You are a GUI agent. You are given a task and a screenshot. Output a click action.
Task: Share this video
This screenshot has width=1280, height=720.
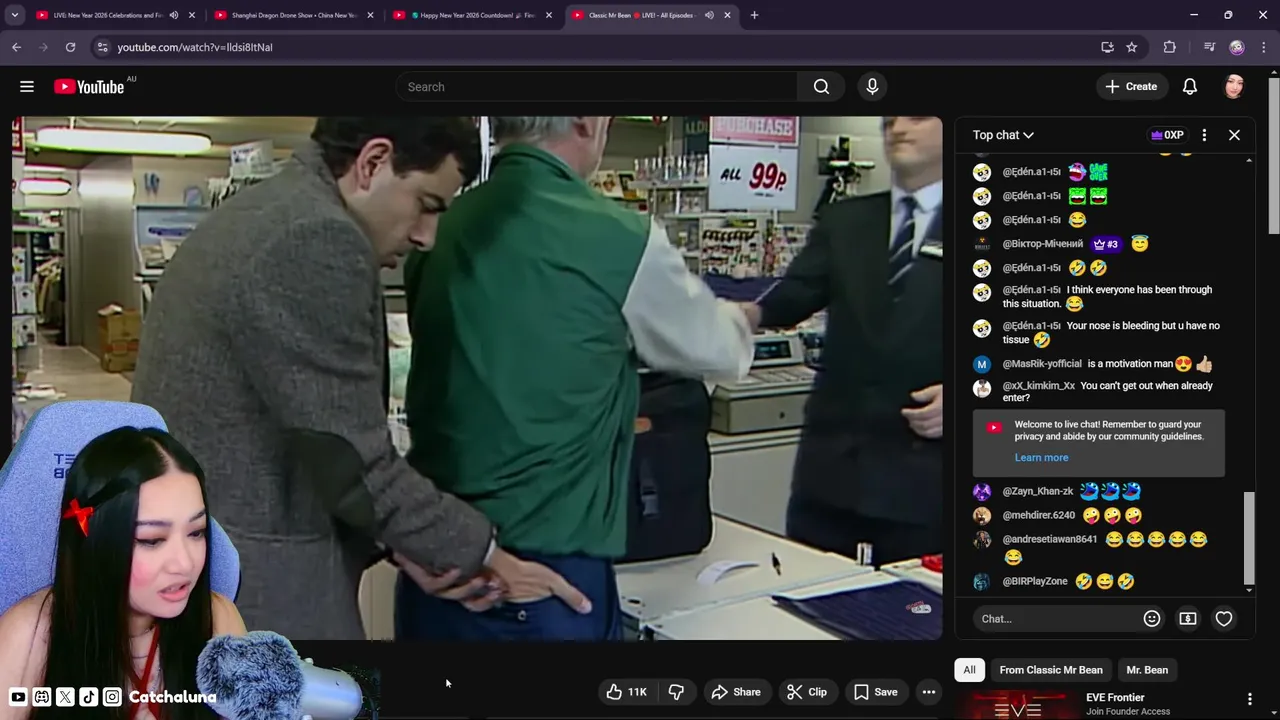click(x=735, y=692)
